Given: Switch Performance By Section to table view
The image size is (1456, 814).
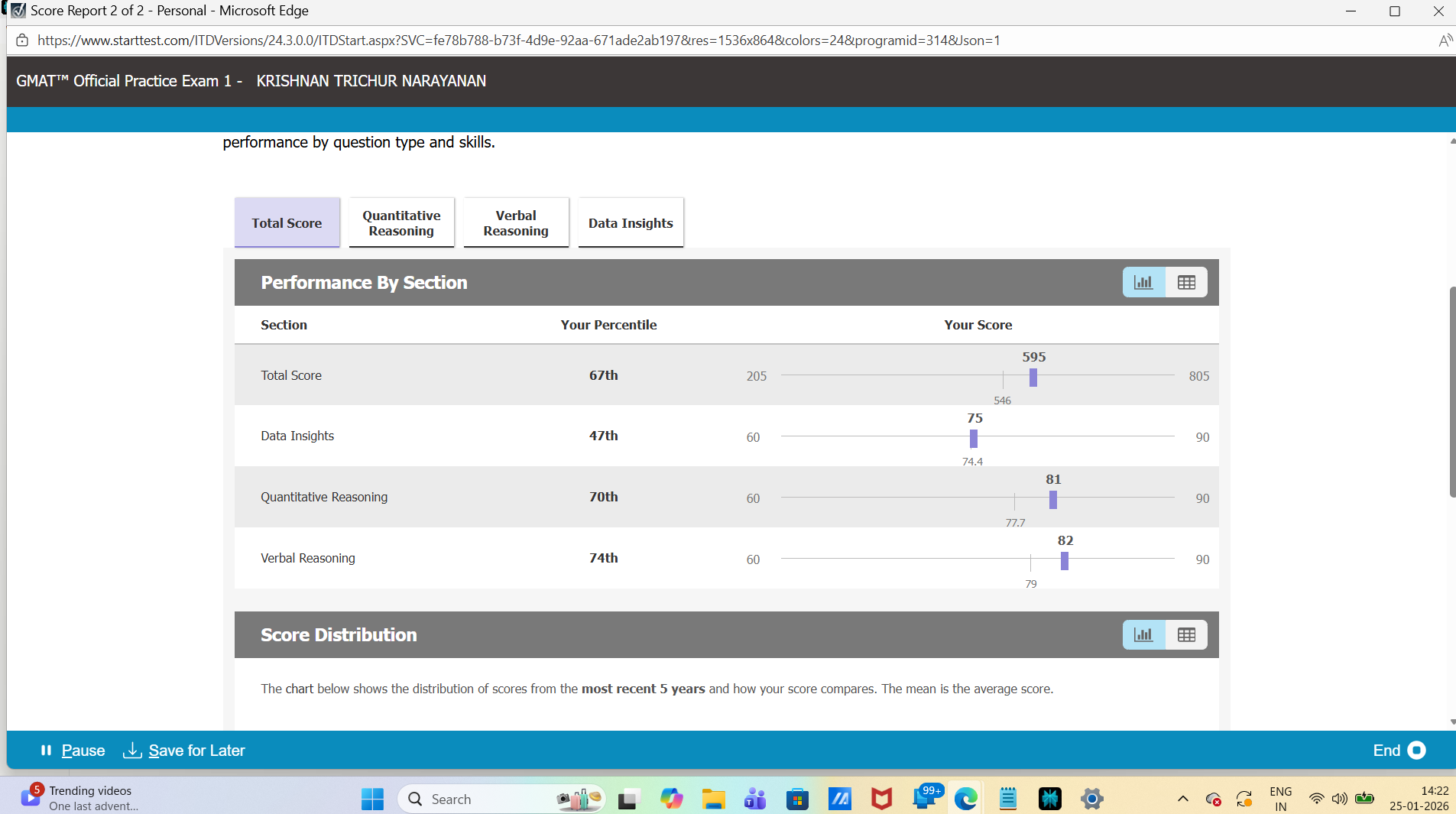Looking at the screenshot, I should coord(1185,282).
